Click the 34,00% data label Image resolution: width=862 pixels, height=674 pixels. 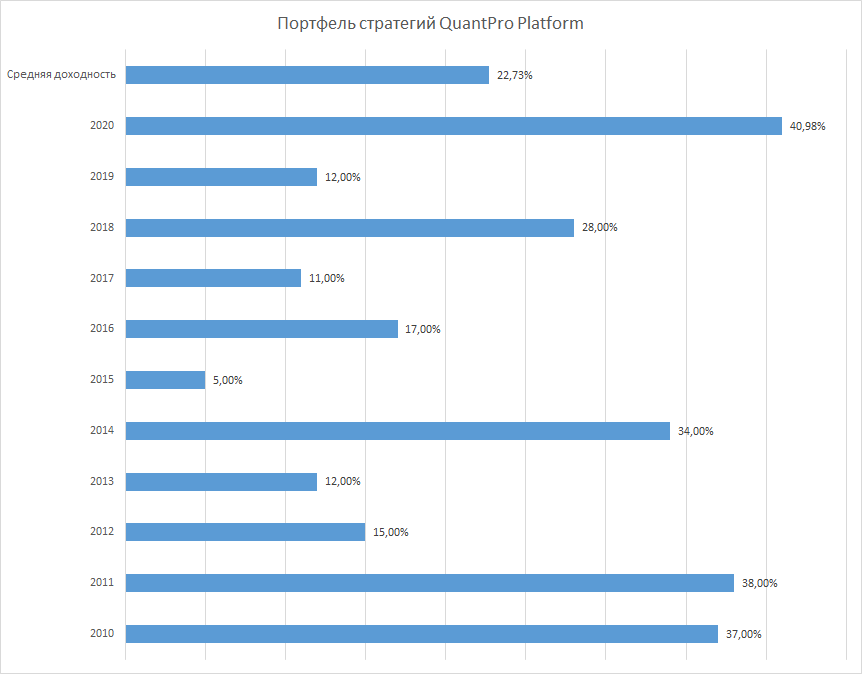(695, 431)
